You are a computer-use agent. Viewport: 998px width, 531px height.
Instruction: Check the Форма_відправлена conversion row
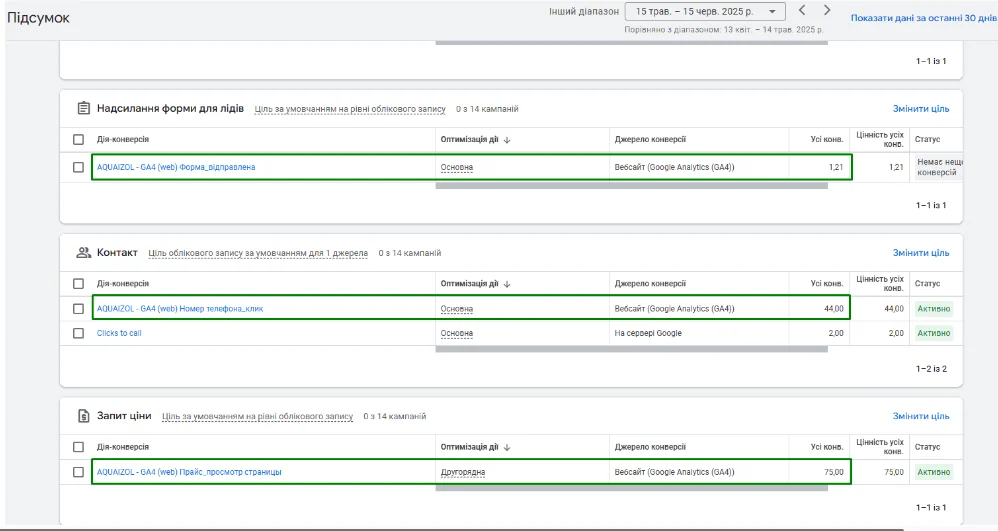(x=78, y=167)
